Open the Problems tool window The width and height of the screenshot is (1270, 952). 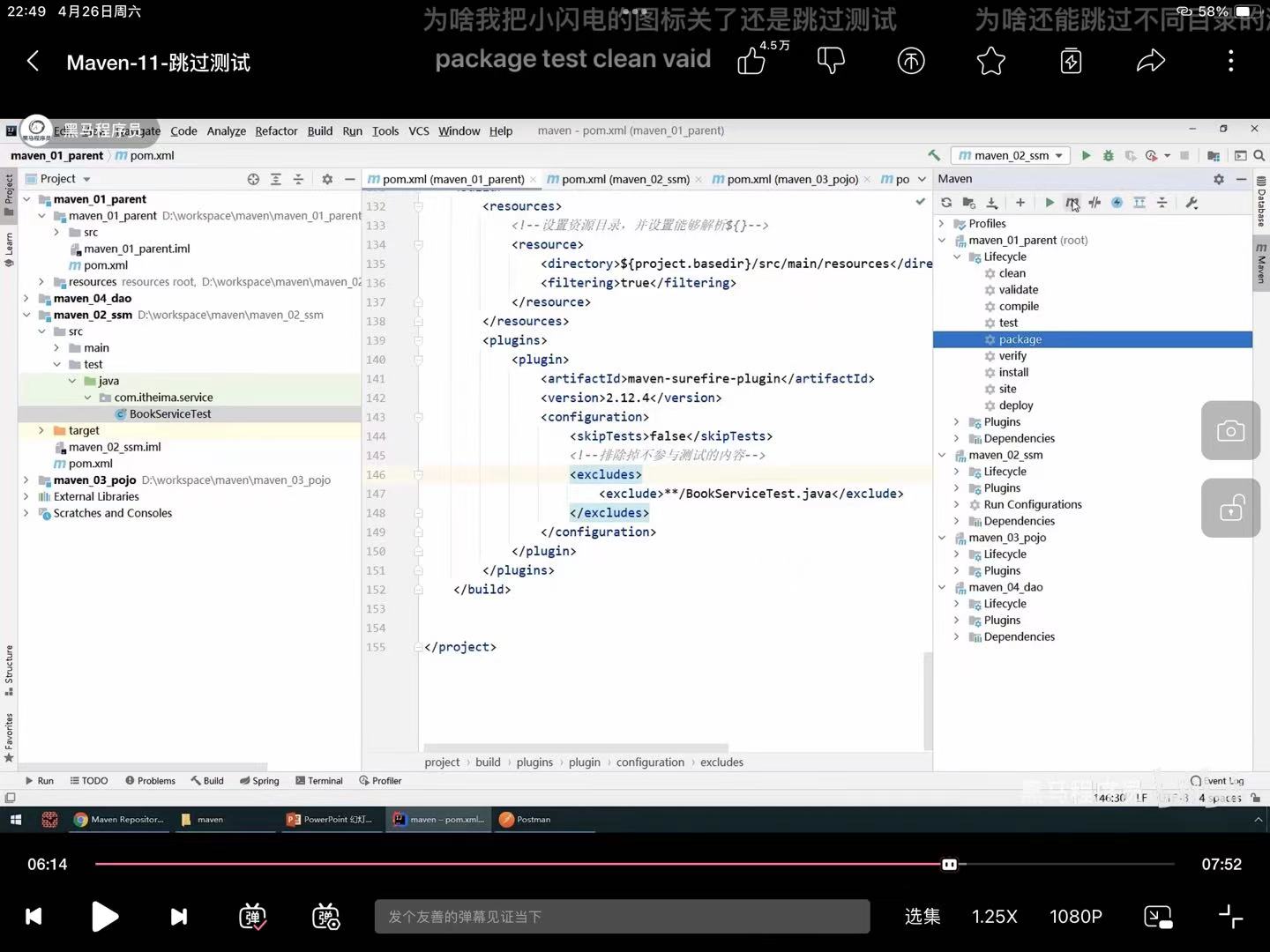[x=150, y=781]
